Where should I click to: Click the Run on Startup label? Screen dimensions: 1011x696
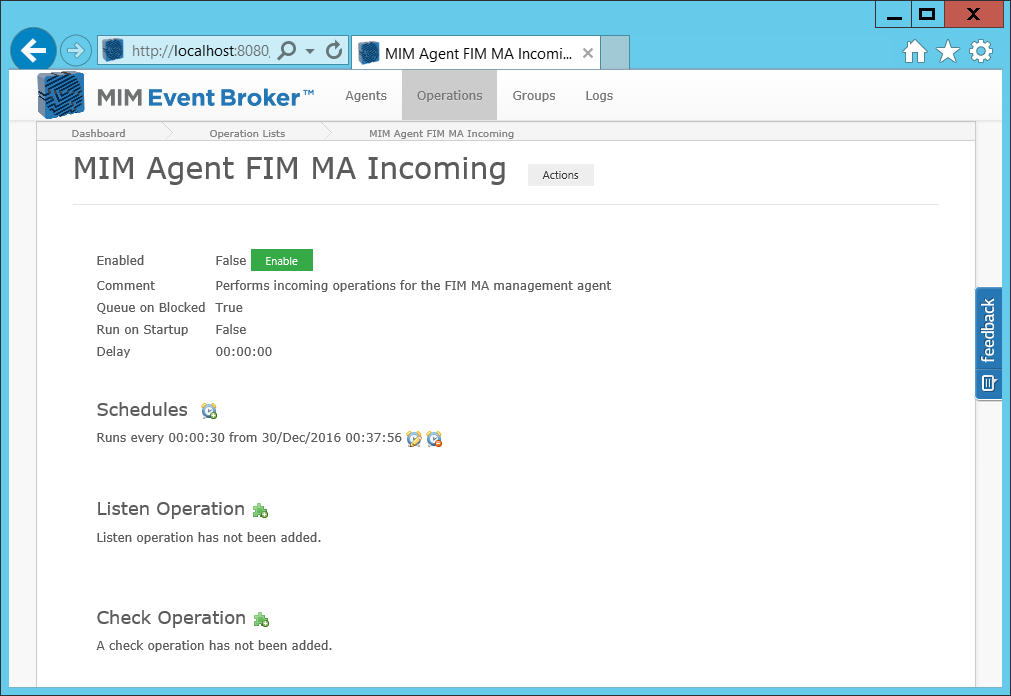(x=142, y=330)
